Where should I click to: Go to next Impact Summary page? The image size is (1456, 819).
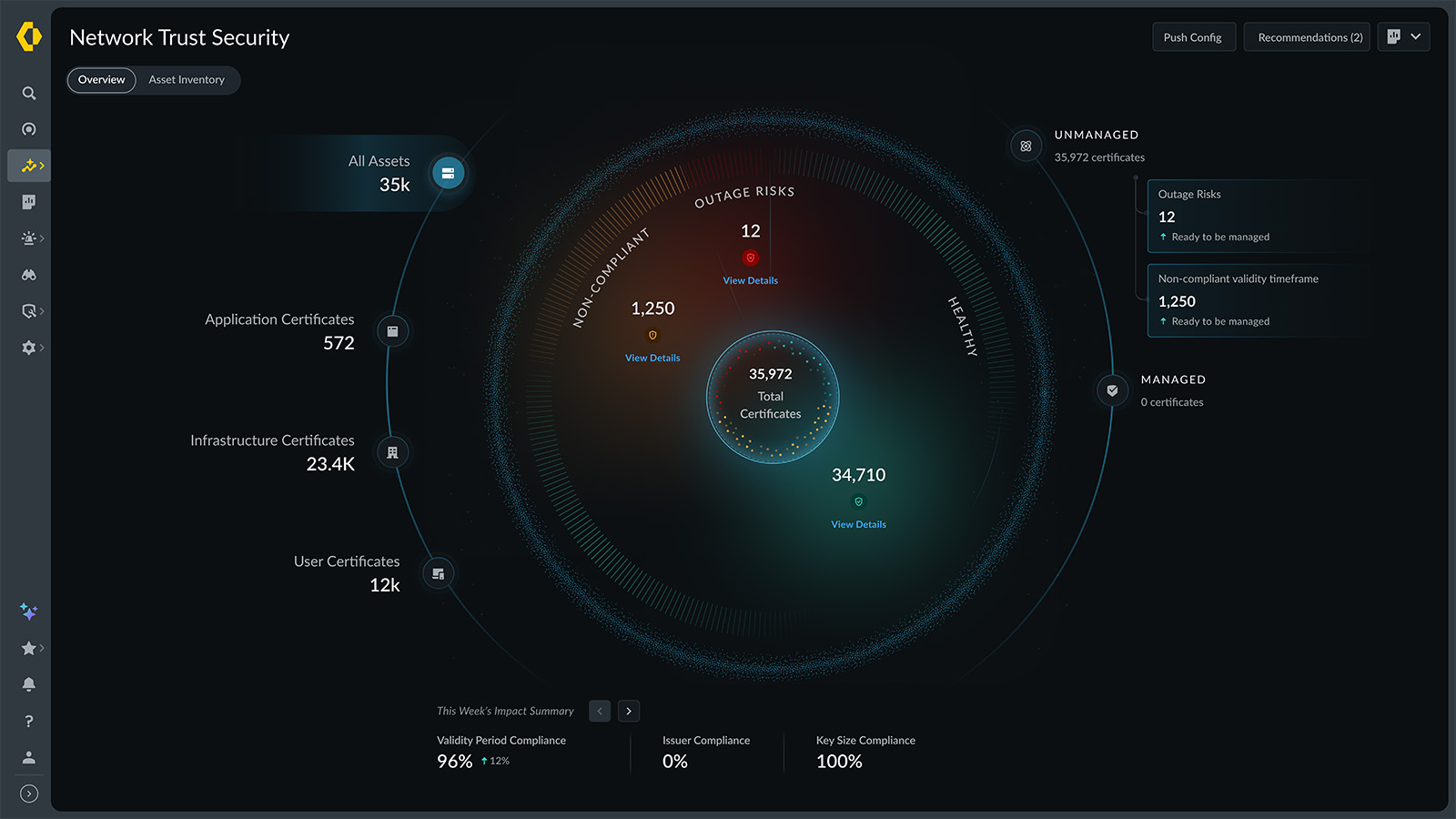[629, 711]
